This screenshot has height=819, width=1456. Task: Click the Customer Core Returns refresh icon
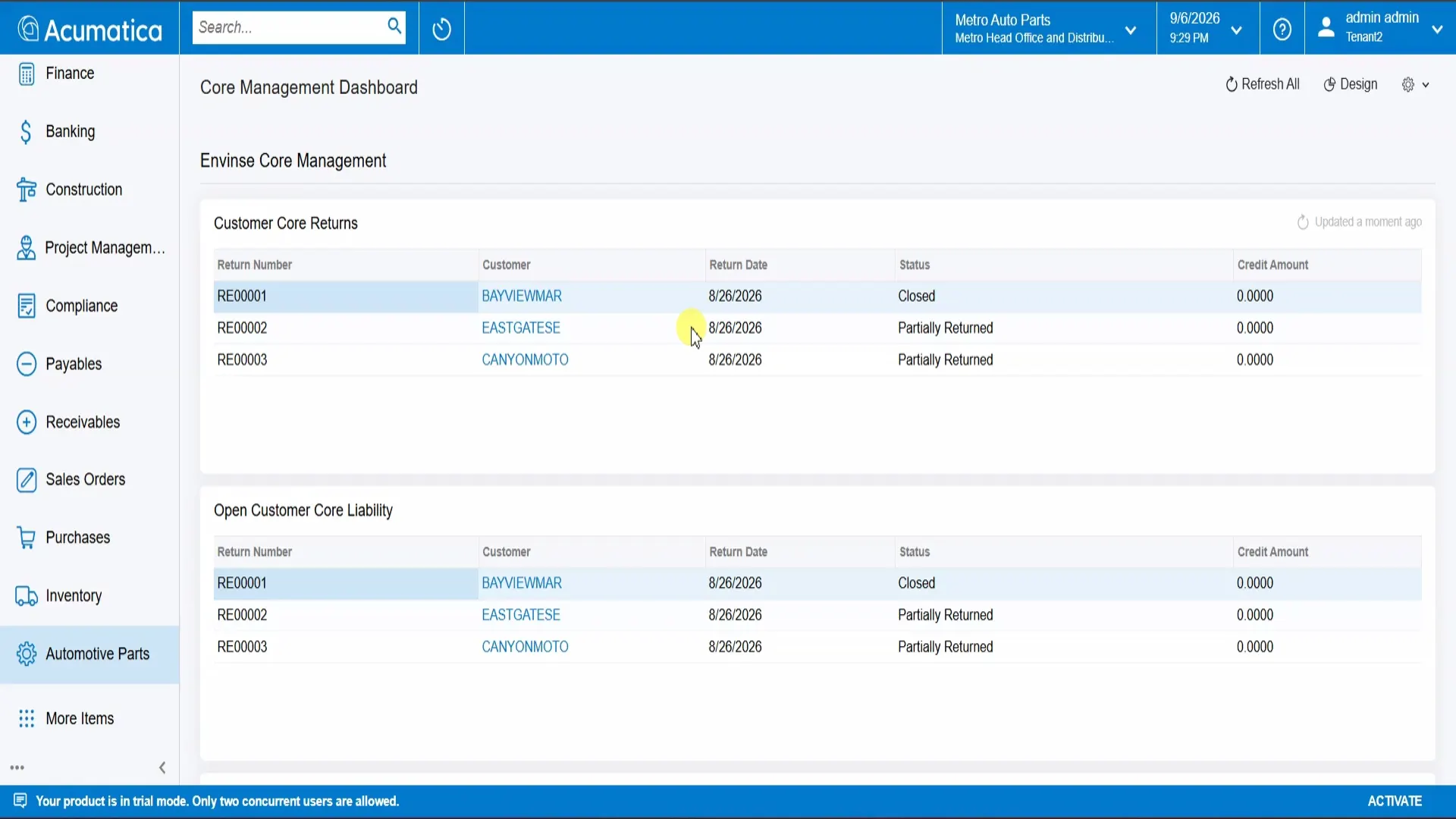tap(1303, 222)
